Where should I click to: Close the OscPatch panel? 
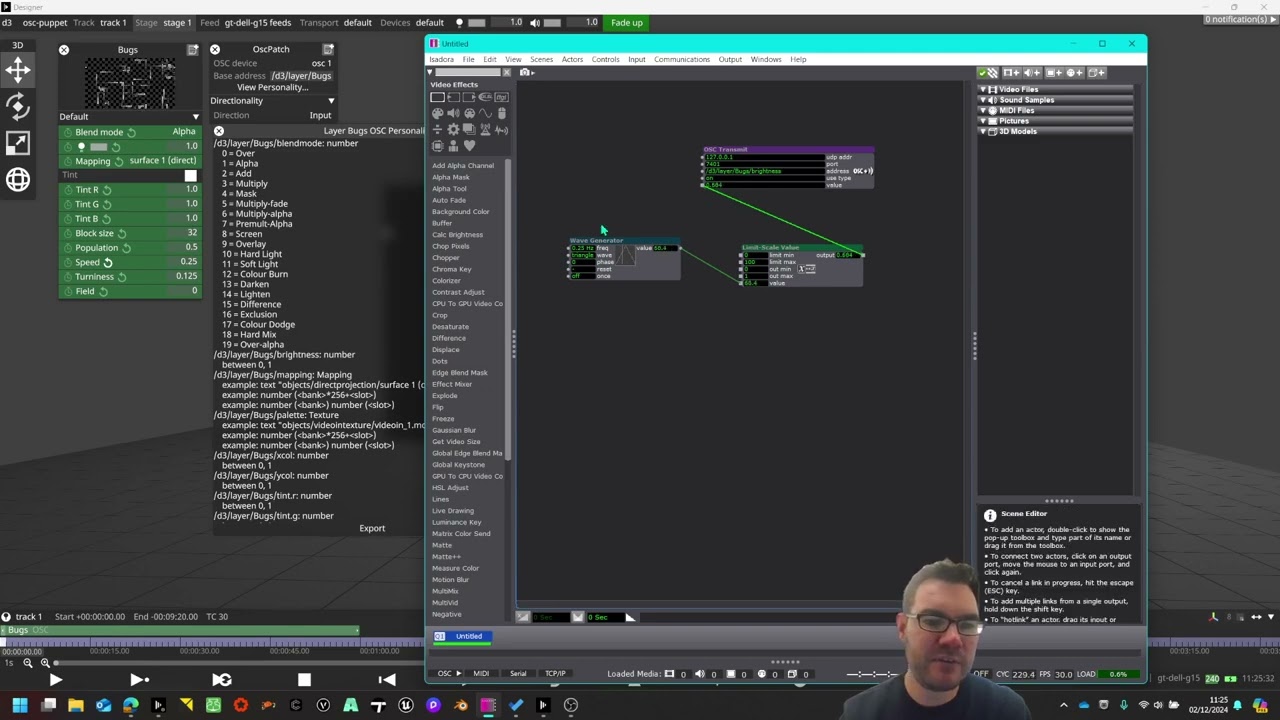click(215, 49)
